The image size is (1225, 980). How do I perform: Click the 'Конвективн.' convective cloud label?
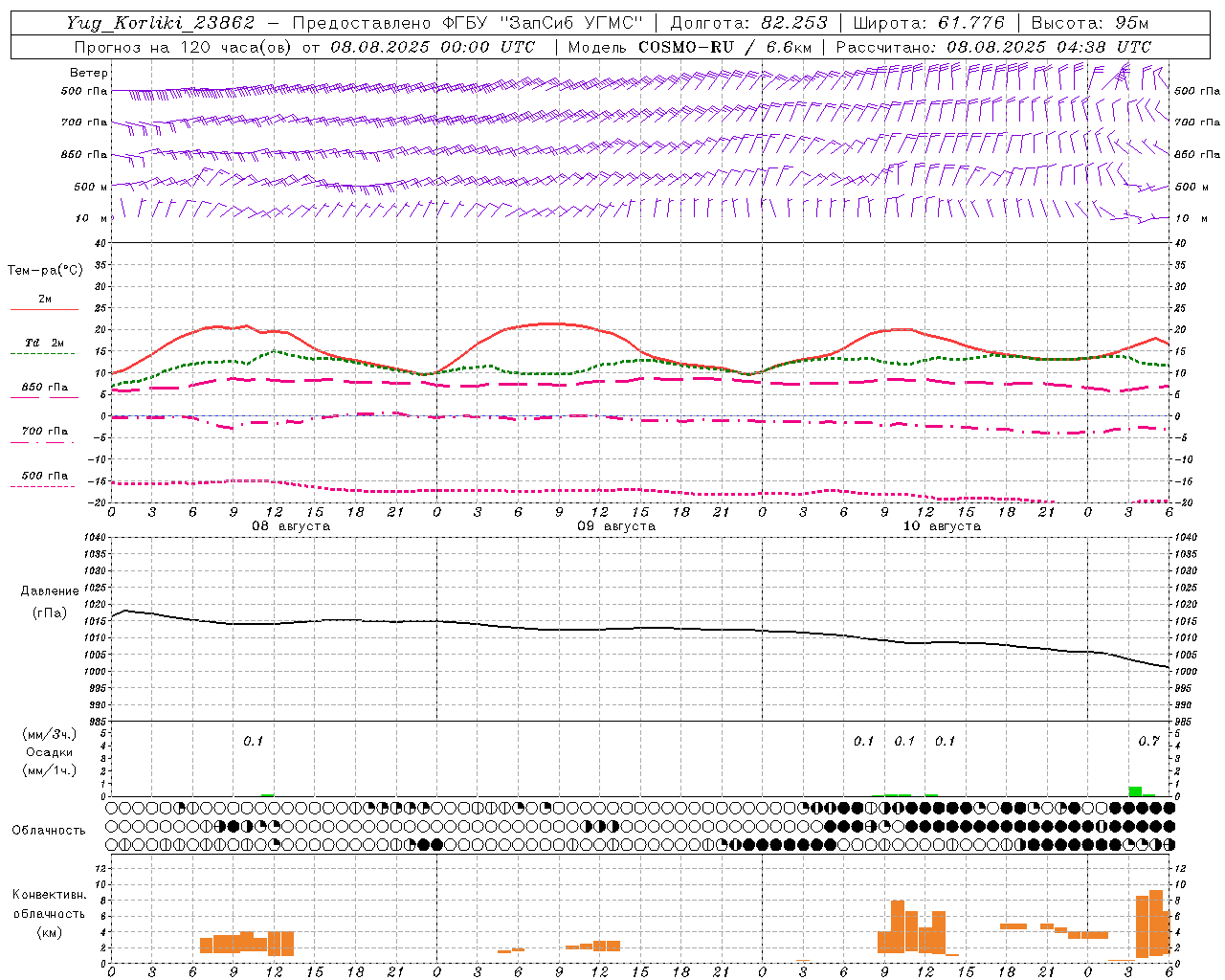[50, 895]
